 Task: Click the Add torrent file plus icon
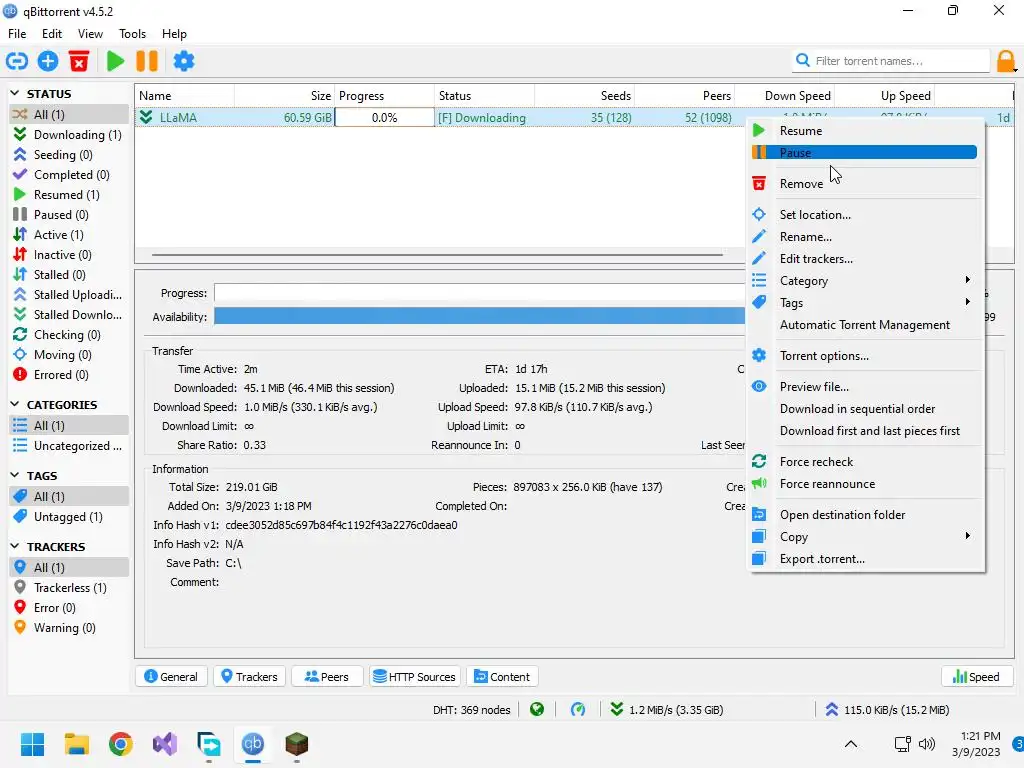point(48,61)
